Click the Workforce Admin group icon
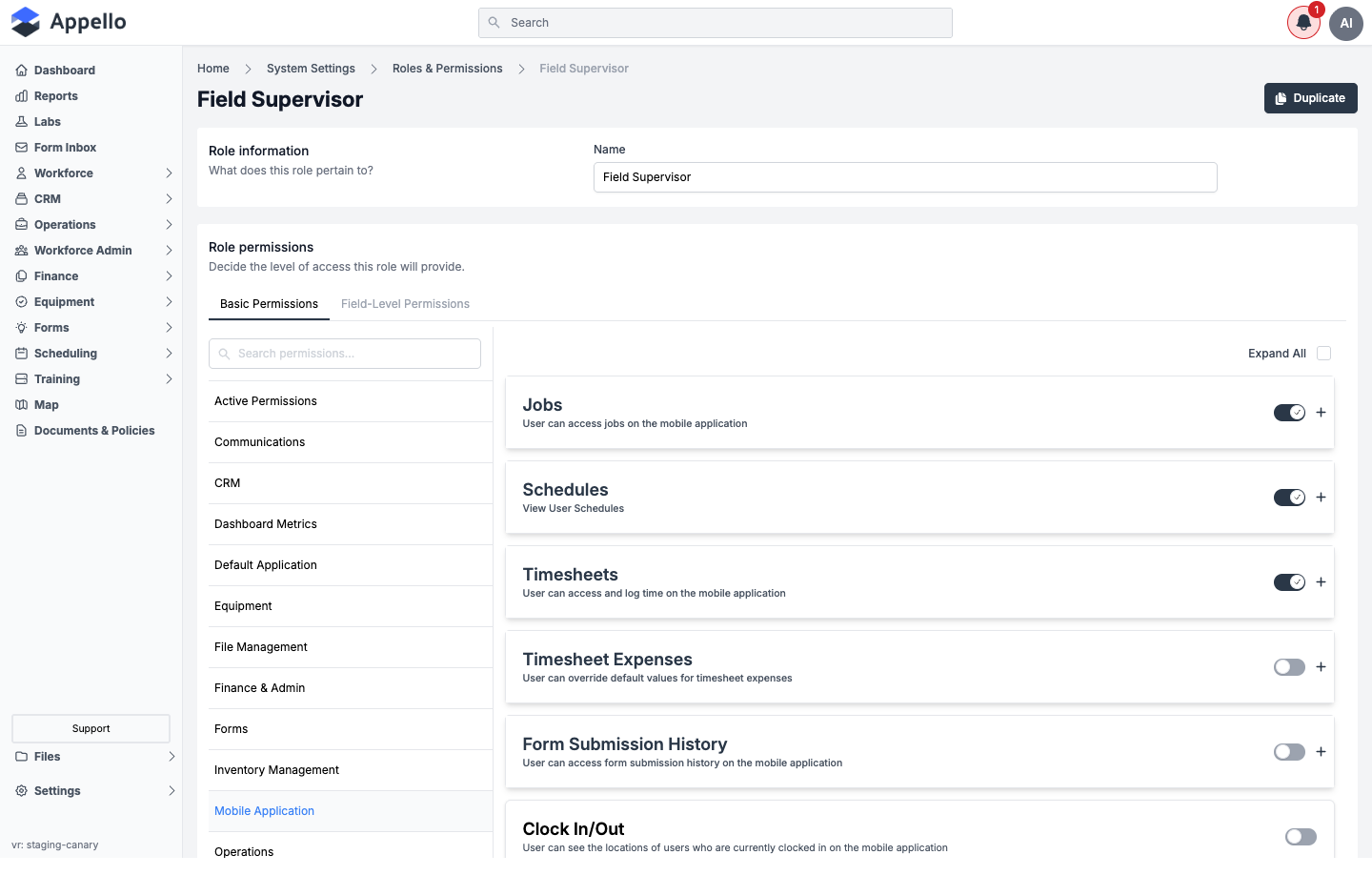 [21, 251]
